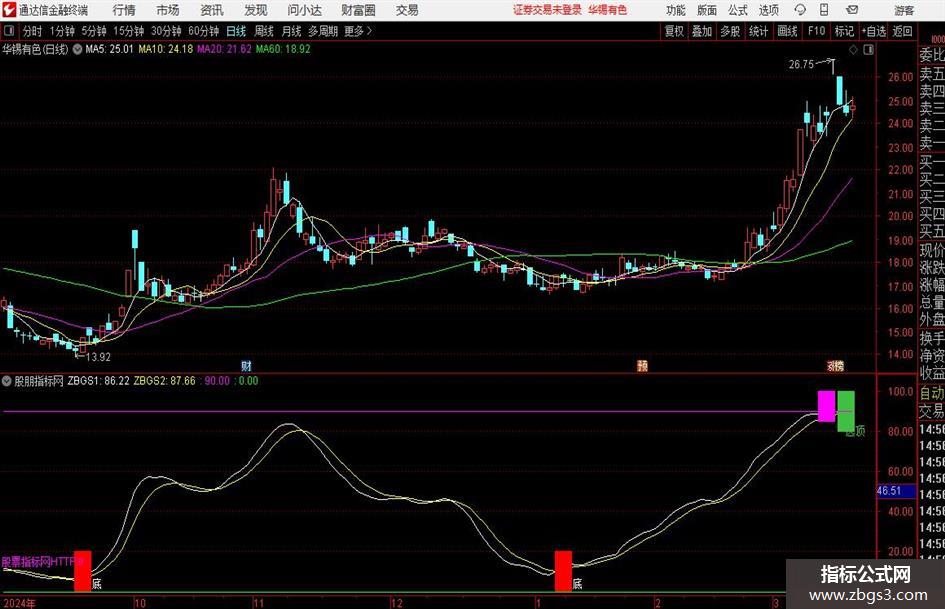
Task: Click the green 逃顶 signal bar
Action: pos(846,411)
